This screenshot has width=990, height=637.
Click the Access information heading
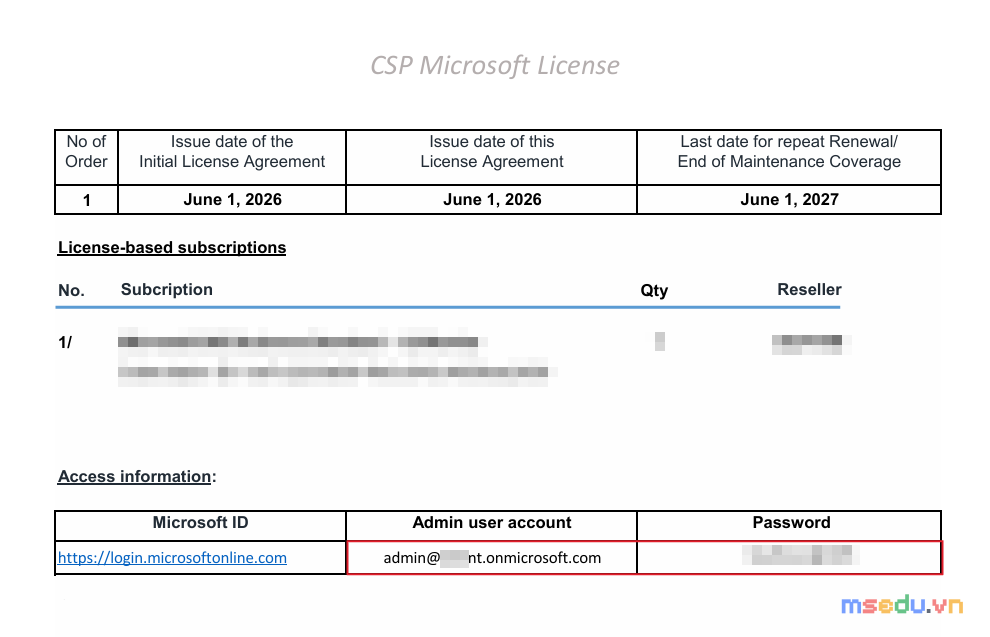[x=134, y=477]
